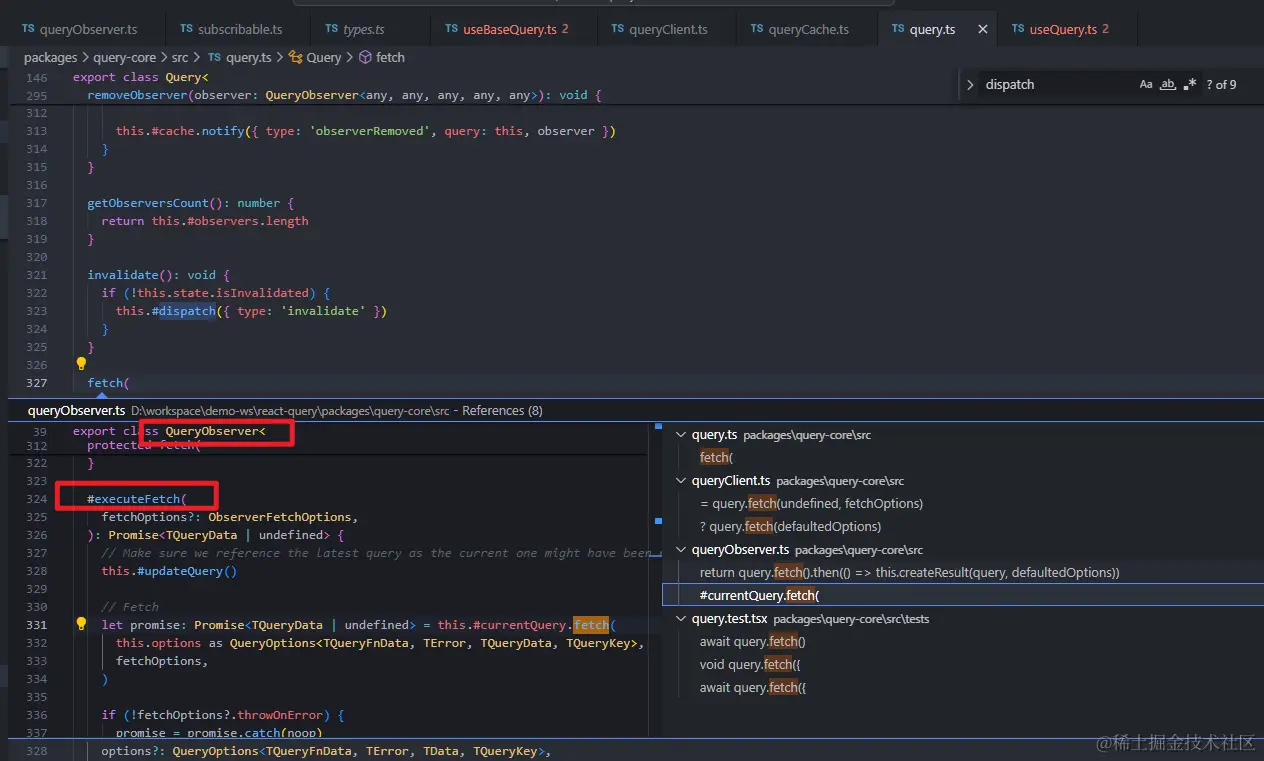Collapse the queryClient.ts references group
This screenshot has width=1264, height=761.
[681, 481]
